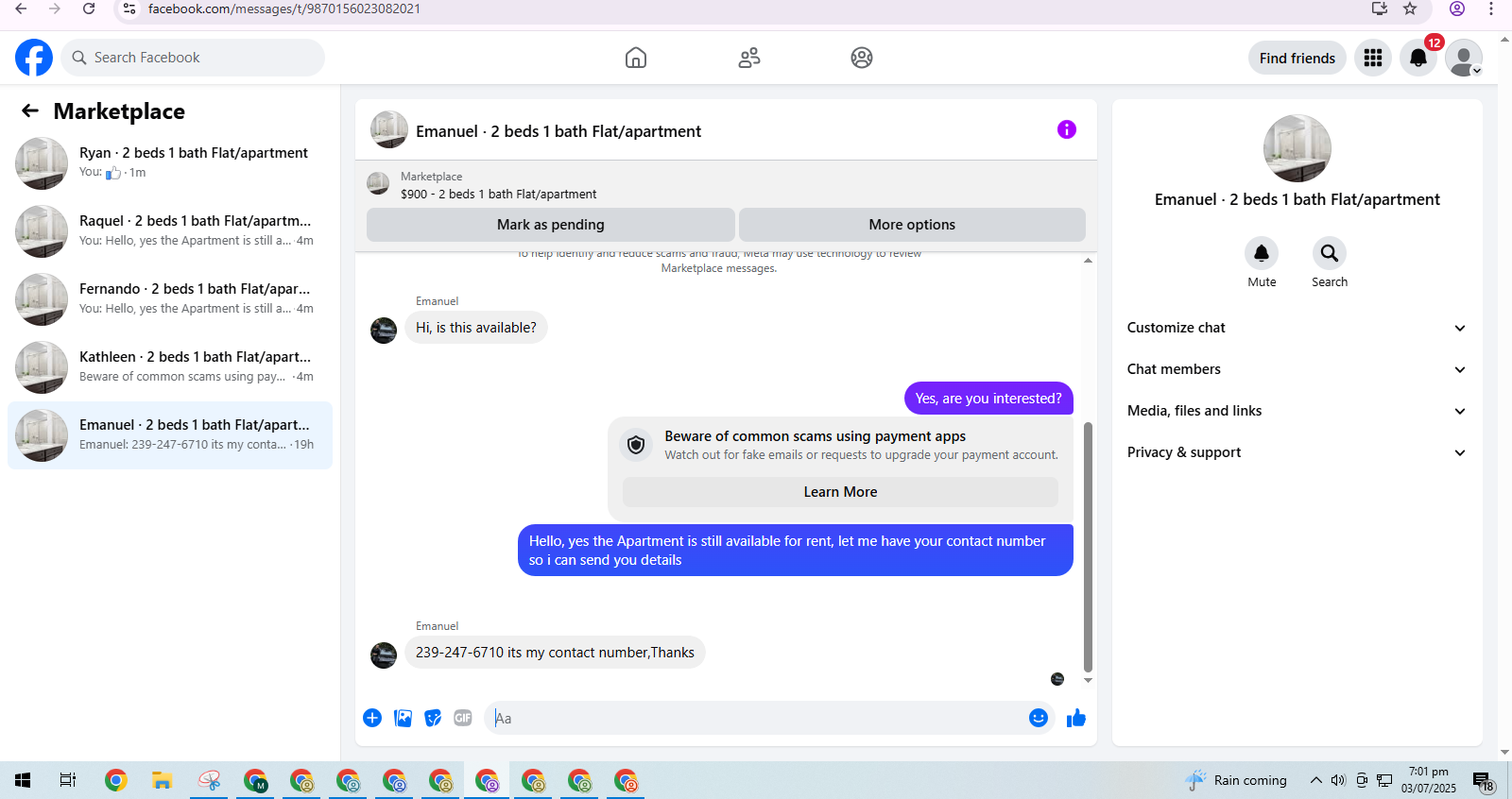
Task: Click the Find friends button
Action: pyautogui.click(x=1297, y=58)
